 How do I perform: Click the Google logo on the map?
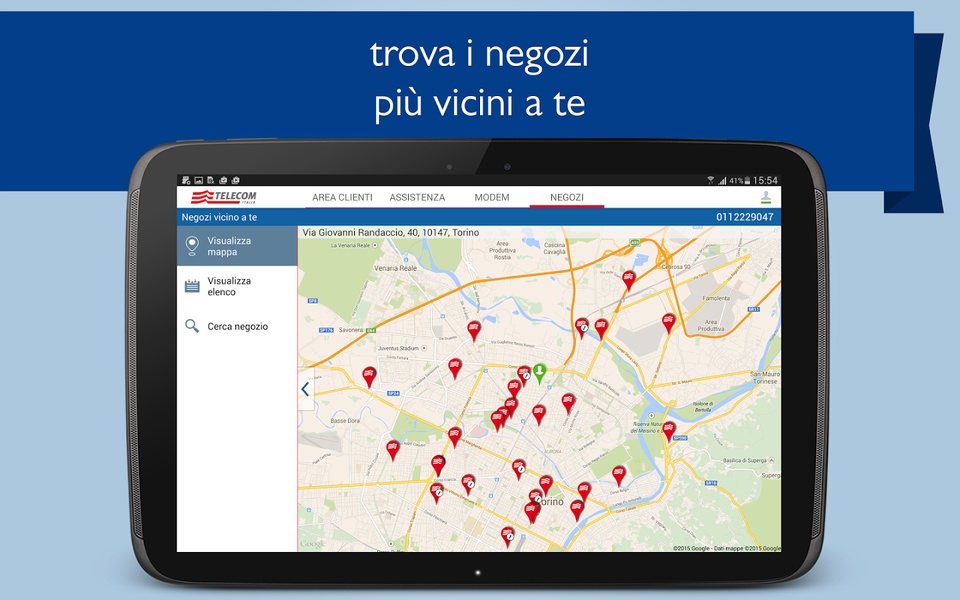click(x=312, y=544)
